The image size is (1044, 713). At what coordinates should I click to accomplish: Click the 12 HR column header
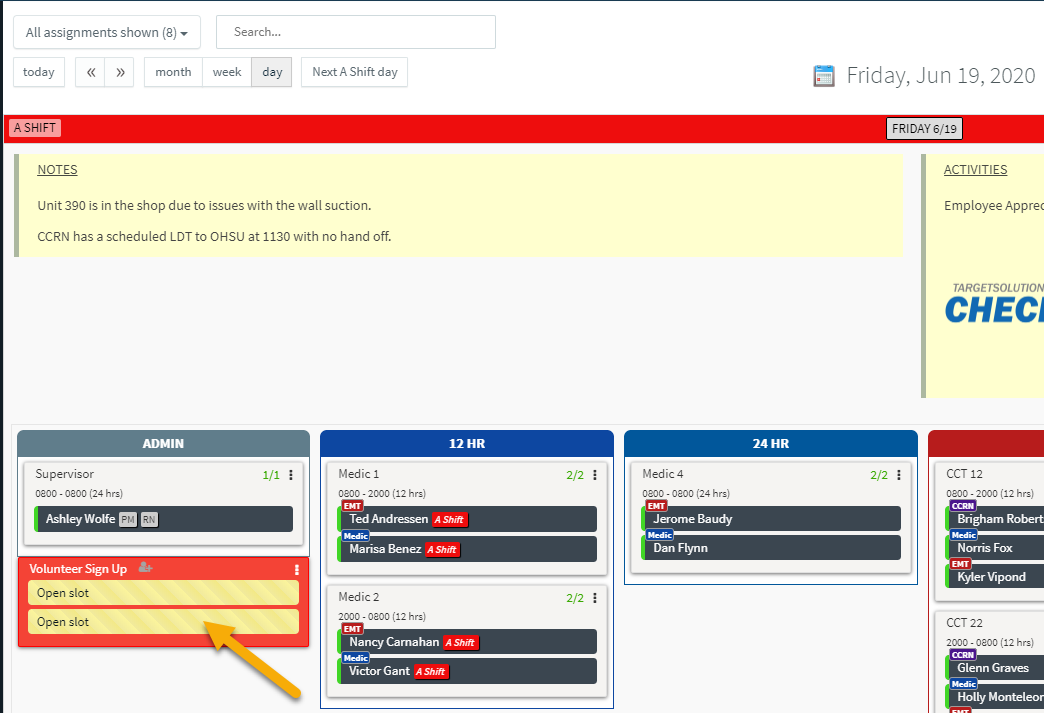[467, 443]
